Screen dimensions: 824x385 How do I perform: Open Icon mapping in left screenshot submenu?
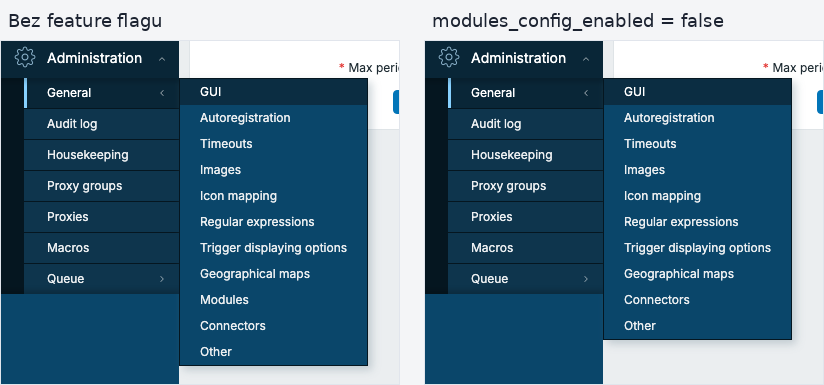(273, 196)
